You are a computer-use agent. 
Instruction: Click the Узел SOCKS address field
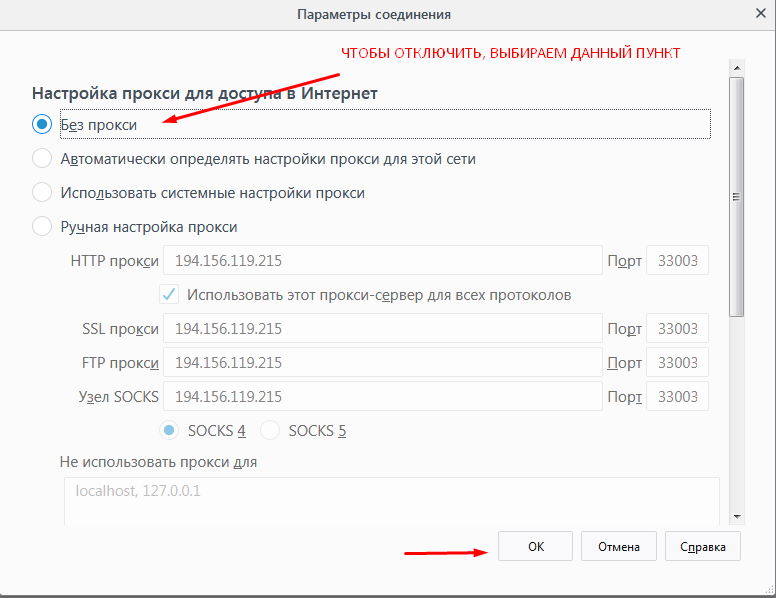pyautogui.click(x=382, y=397)
